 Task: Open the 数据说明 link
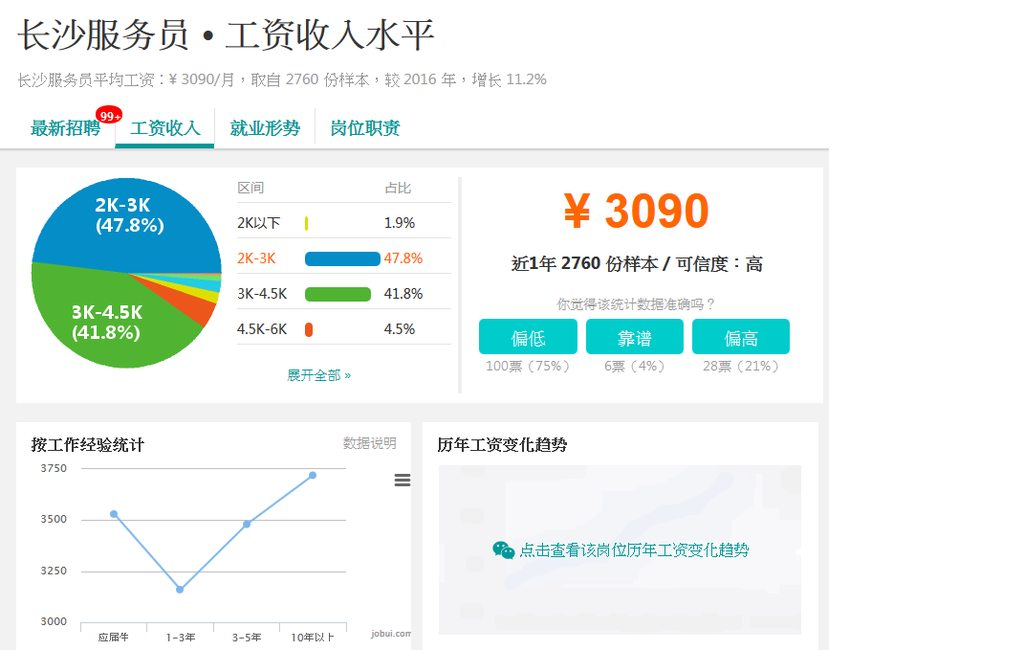pos(369,443)
